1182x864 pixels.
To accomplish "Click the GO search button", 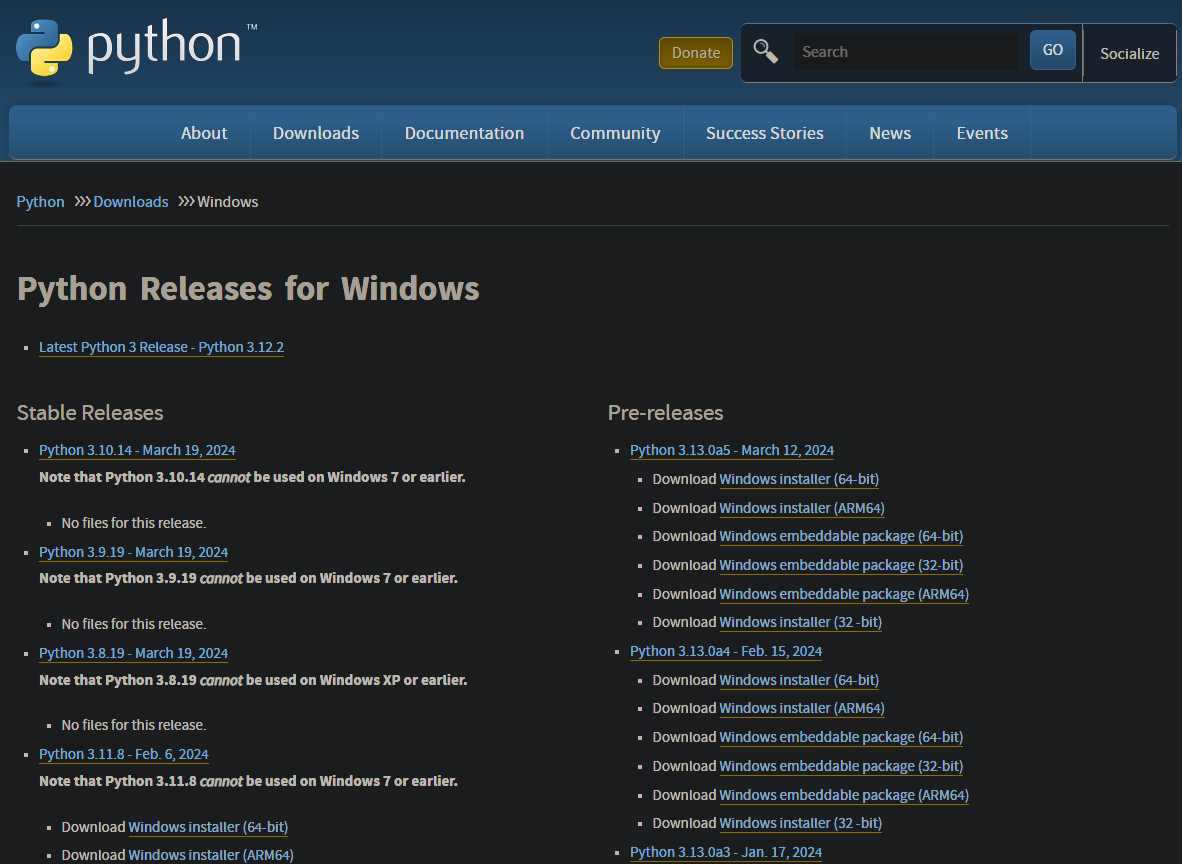I will (1053, 50).
